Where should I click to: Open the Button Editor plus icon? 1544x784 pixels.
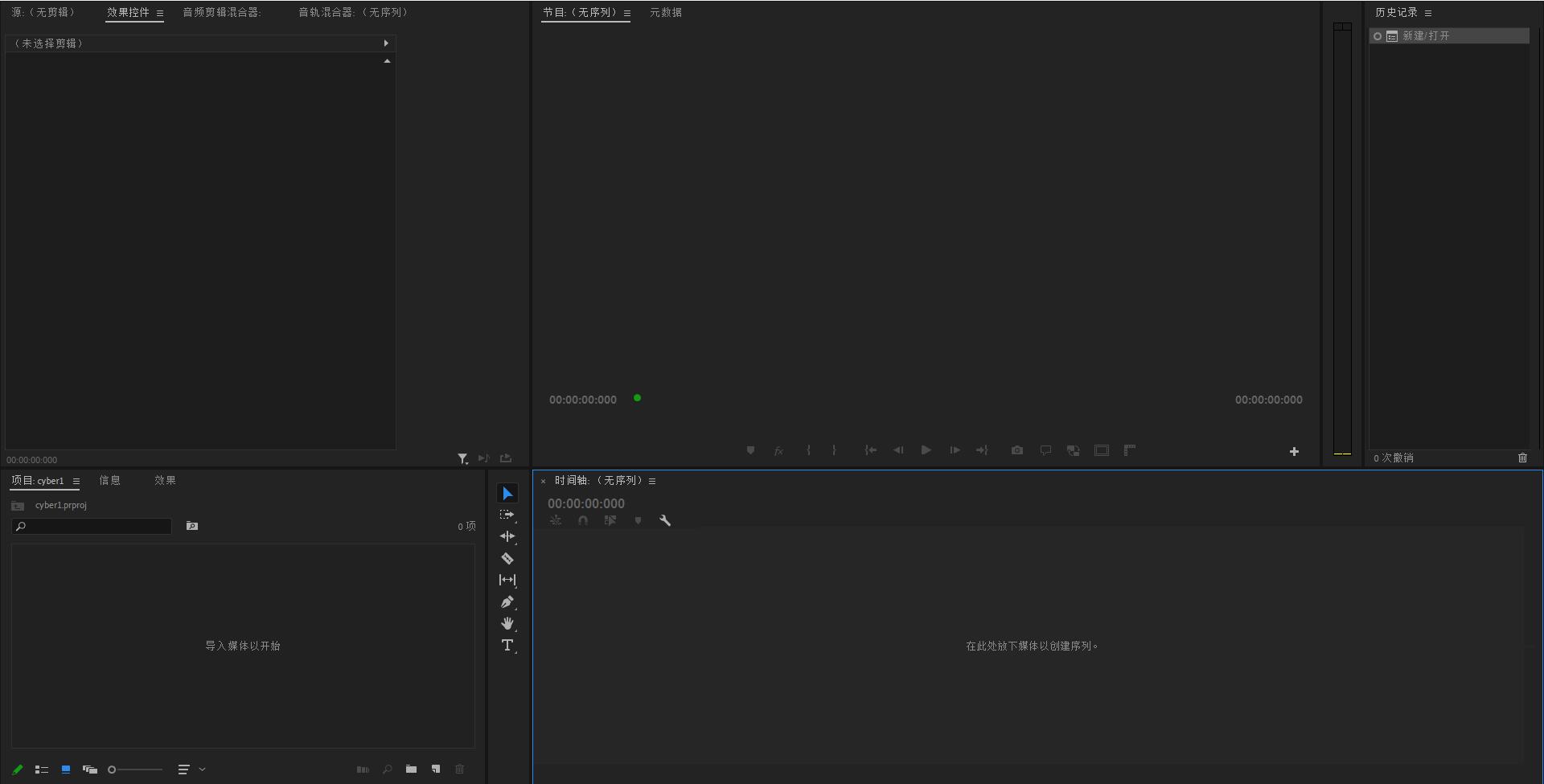pyautogui.click(x=1294, y=452)
